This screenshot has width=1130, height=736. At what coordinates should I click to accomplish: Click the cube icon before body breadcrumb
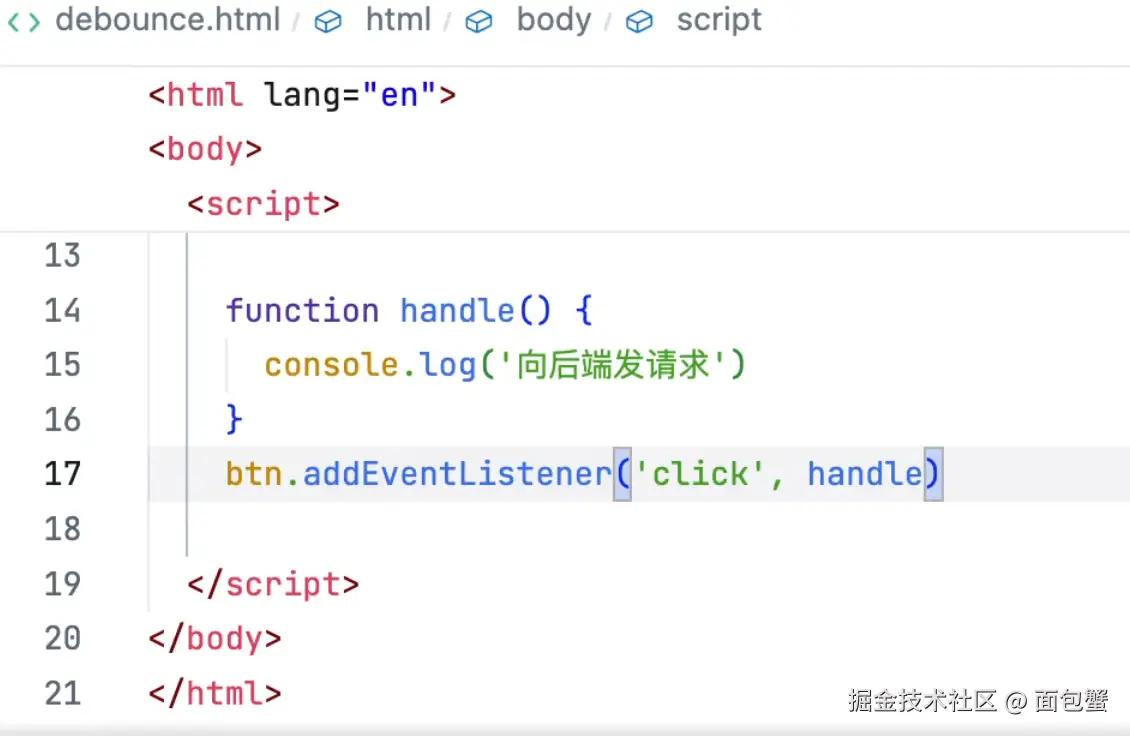(479, 21)
